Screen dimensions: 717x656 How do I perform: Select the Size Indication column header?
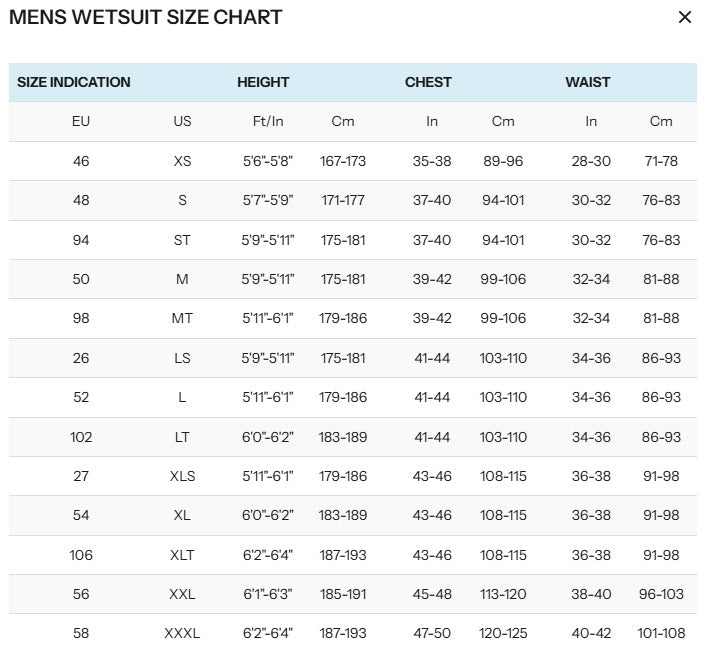coord(74,82)
